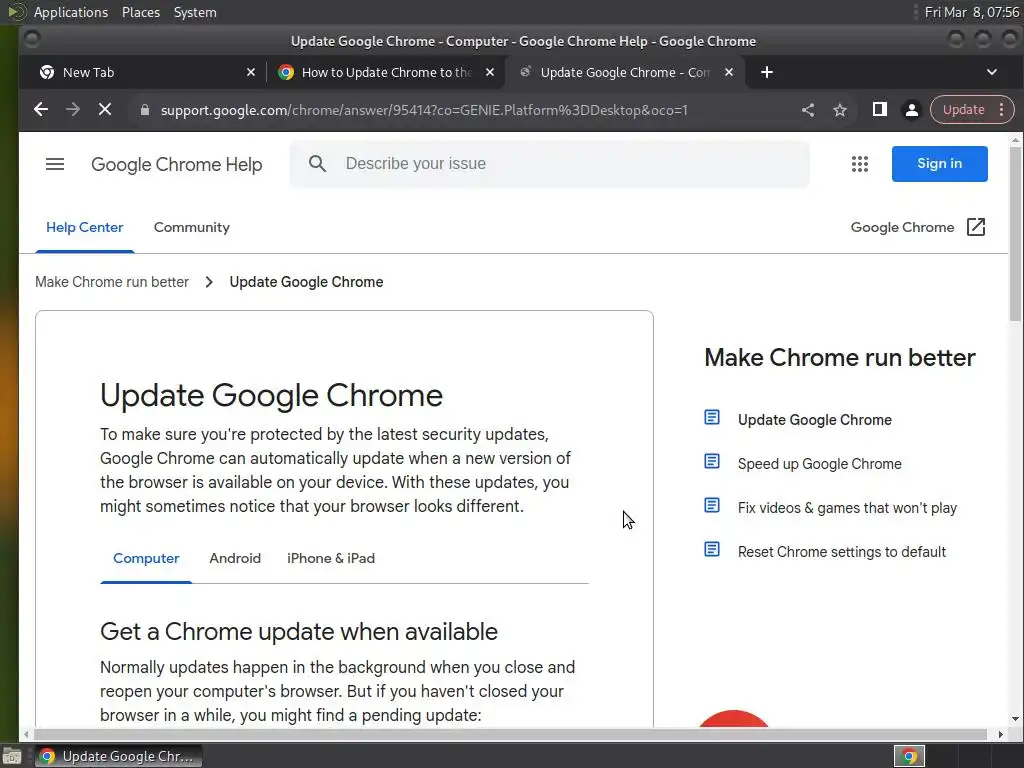The image size is (1024, 768).
Task: Click the scroll right arrow of horizontal scrollbar
Action: click(x=1000, y=734)
